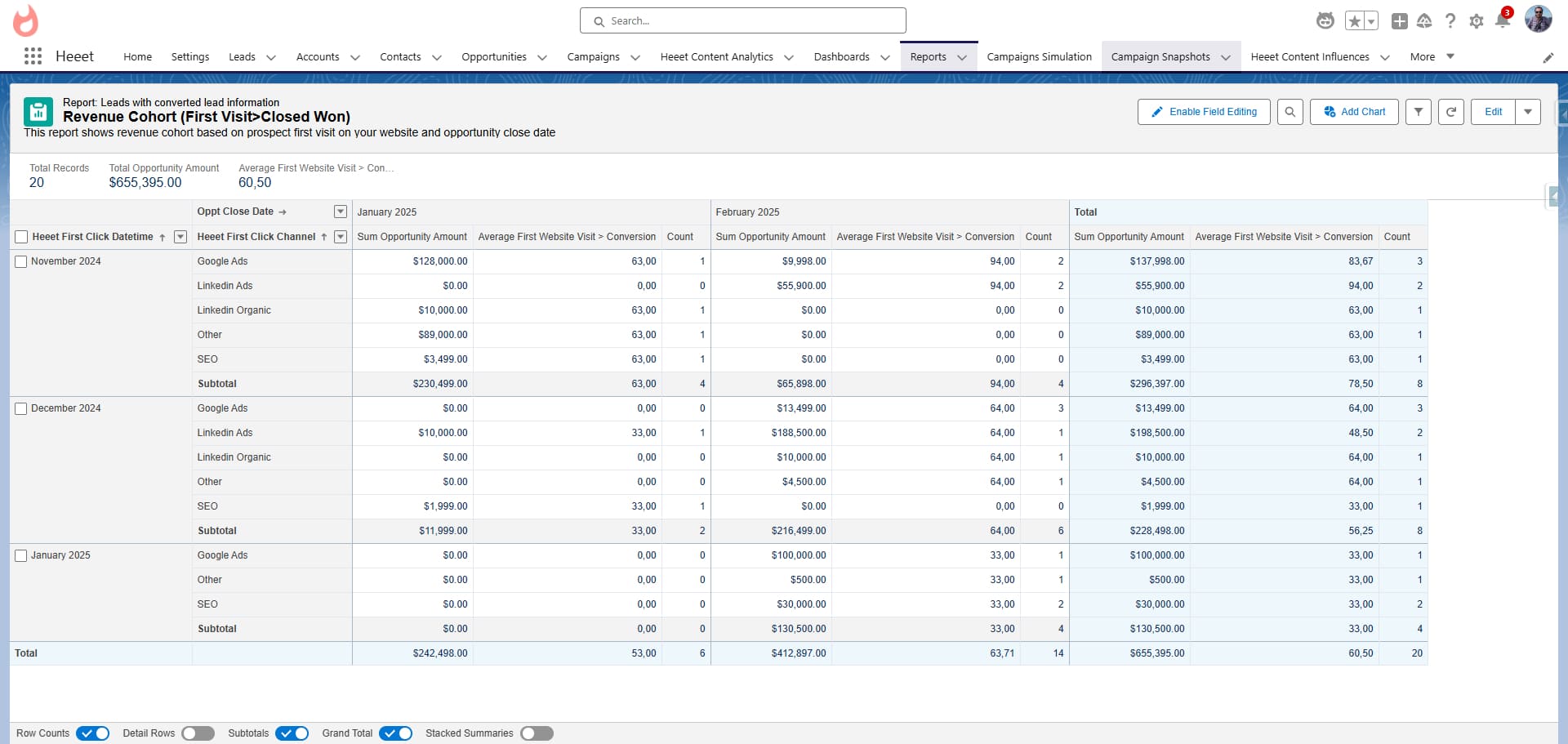Click the February 2025 column group header
The height and width of the screenshot is (744, 1568).
pyautogui.click(x=747, y=212)
